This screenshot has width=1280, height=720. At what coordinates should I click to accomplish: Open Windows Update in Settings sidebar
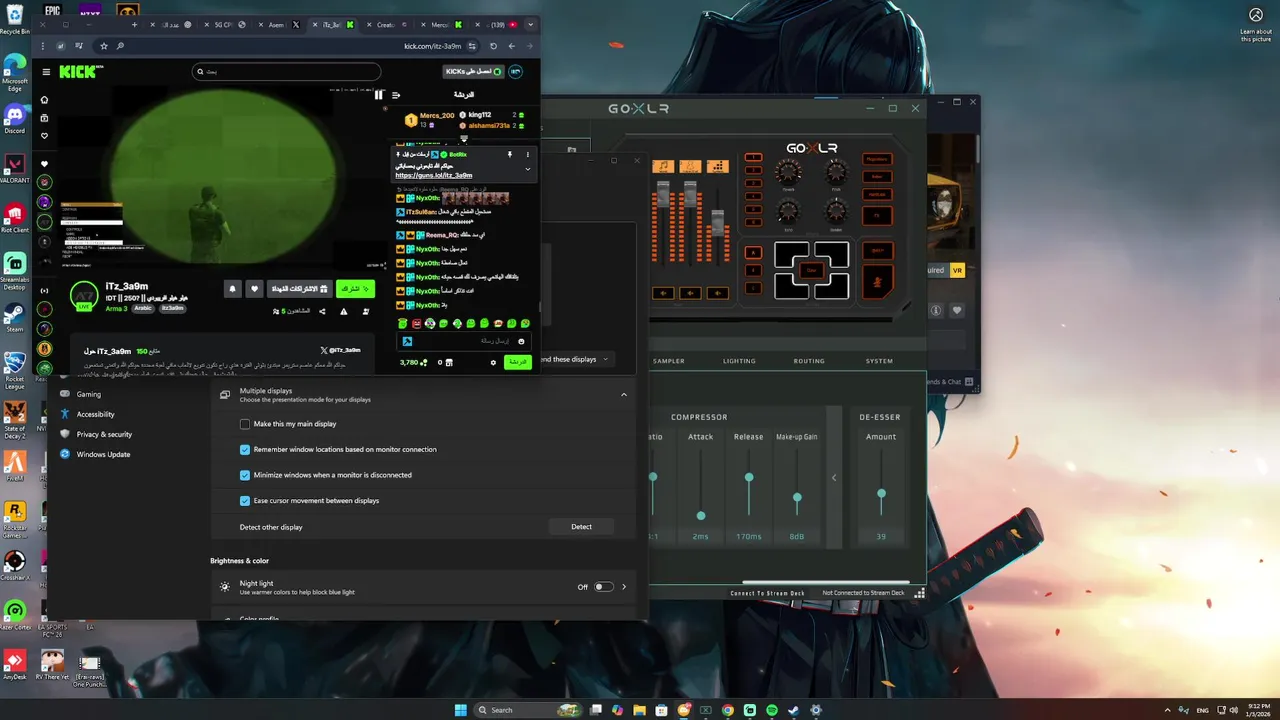(x=103, y=454)
